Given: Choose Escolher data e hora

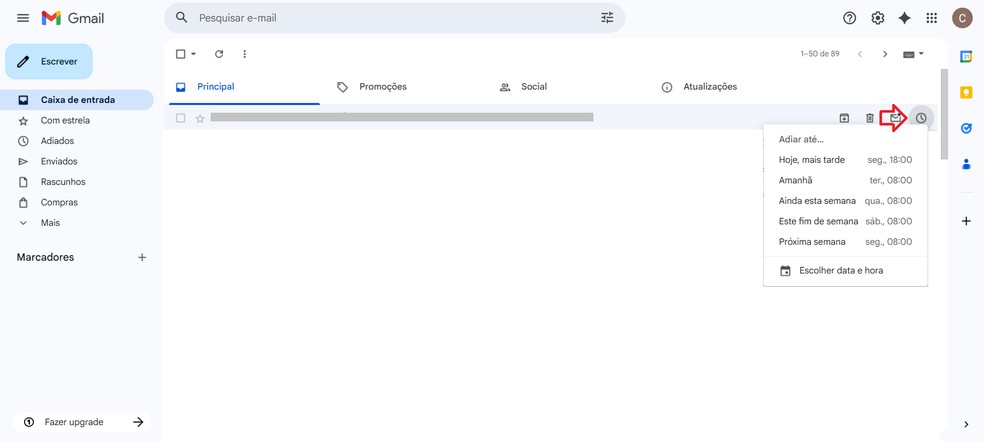Looking at the screenshot, I should click(x=845, y=271).
